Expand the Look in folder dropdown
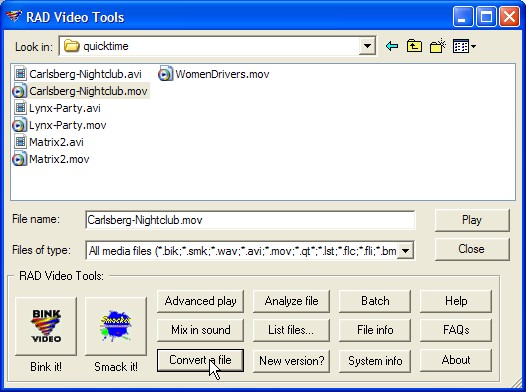 click(x=367, y=46)
